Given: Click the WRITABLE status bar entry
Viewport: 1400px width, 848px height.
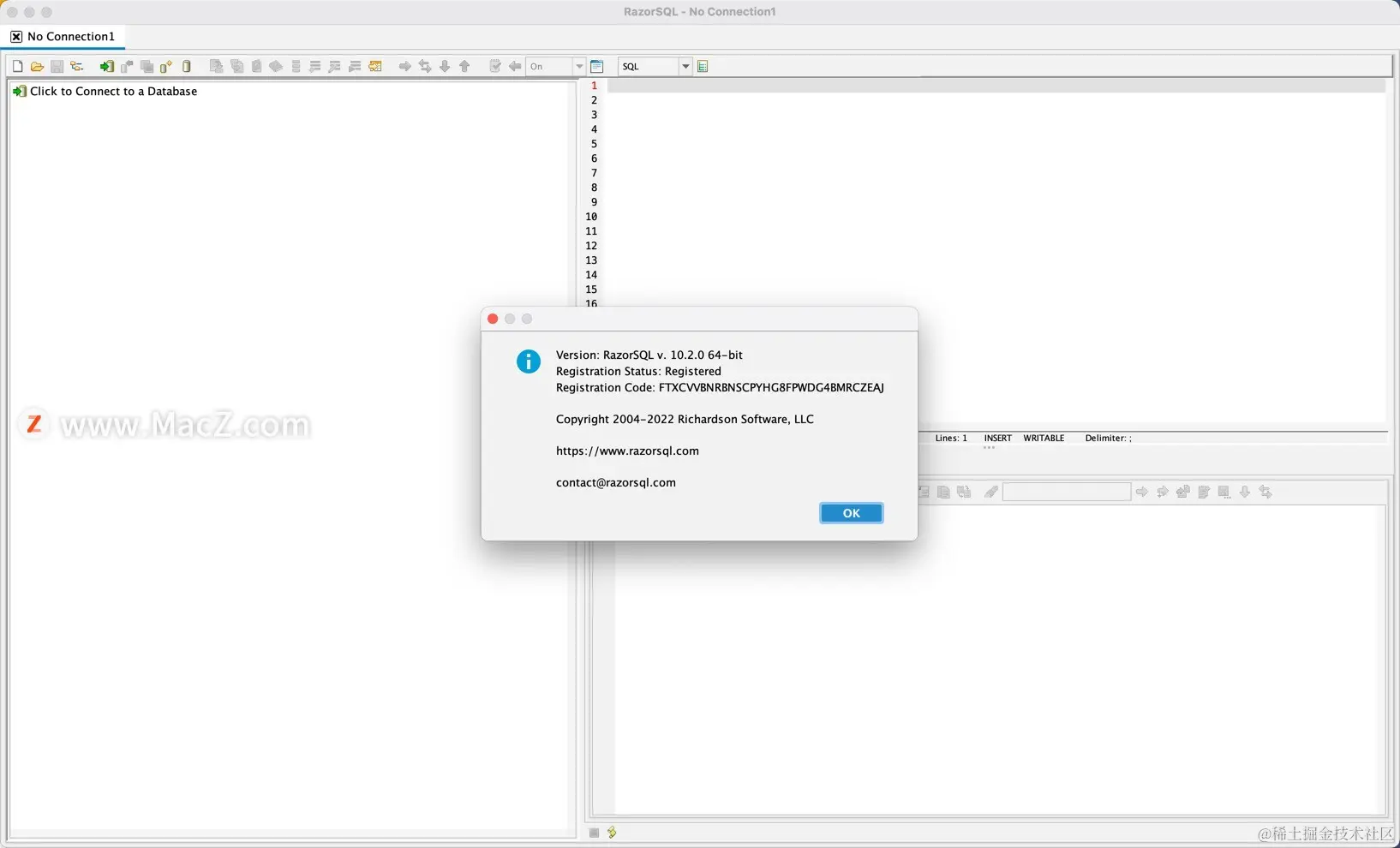Looking at the screenshot, I should [x=1044, y=438].
